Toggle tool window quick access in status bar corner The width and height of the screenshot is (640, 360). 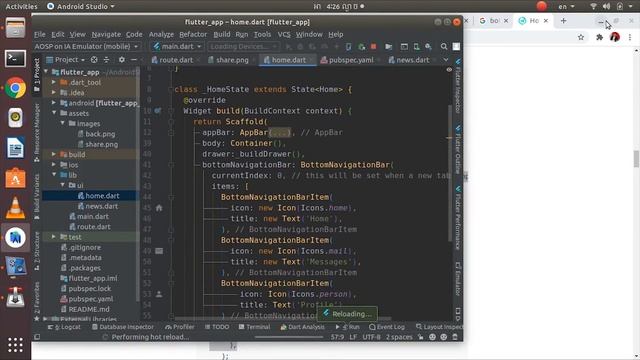click(37, 337)
